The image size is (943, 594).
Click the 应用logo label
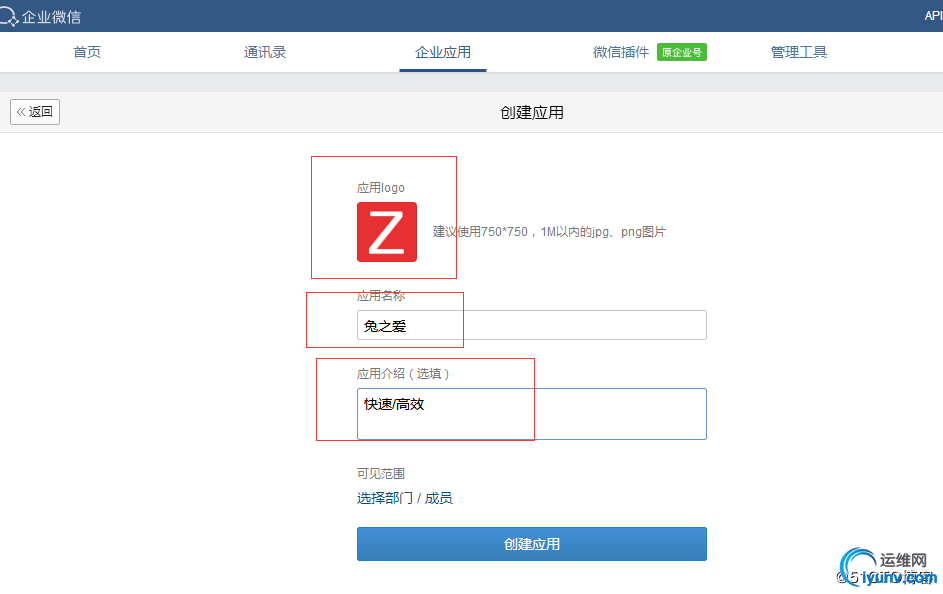coord(380,187)
